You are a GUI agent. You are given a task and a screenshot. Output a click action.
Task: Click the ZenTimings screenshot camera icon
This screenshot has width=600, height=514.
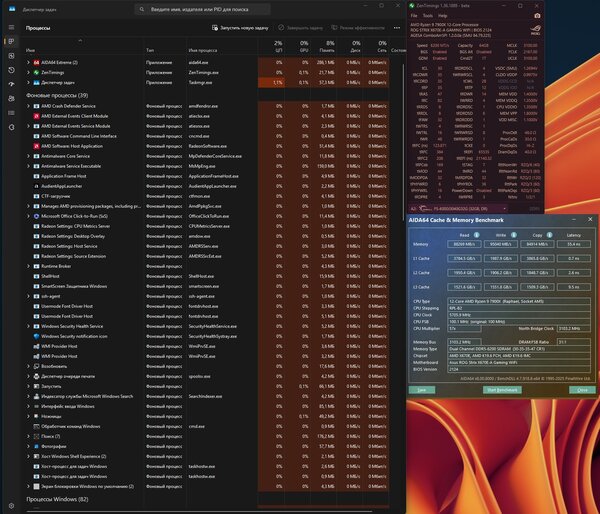(x=537, y=16)
